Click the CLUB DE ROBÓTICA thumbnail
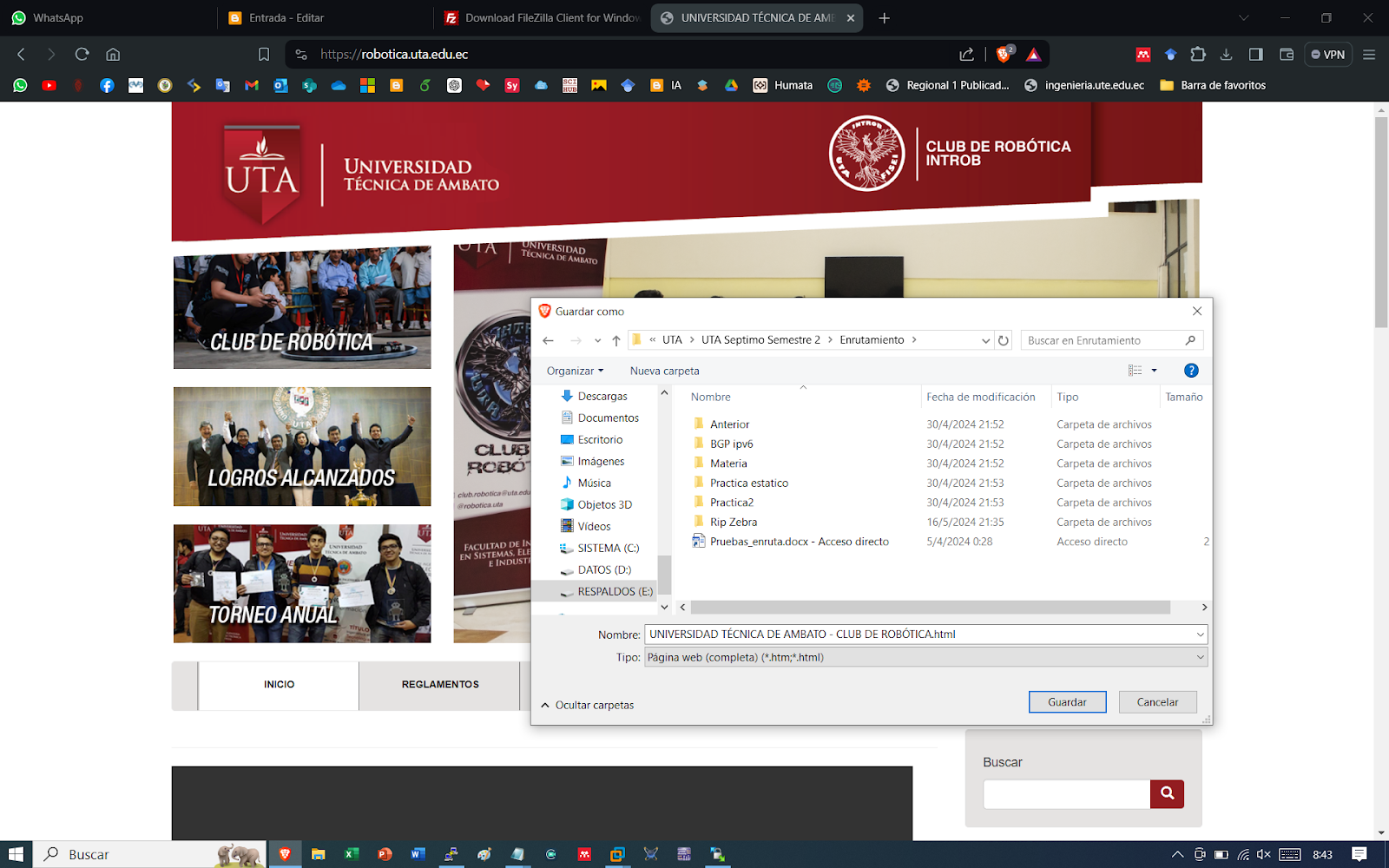 tap(301, 307)
